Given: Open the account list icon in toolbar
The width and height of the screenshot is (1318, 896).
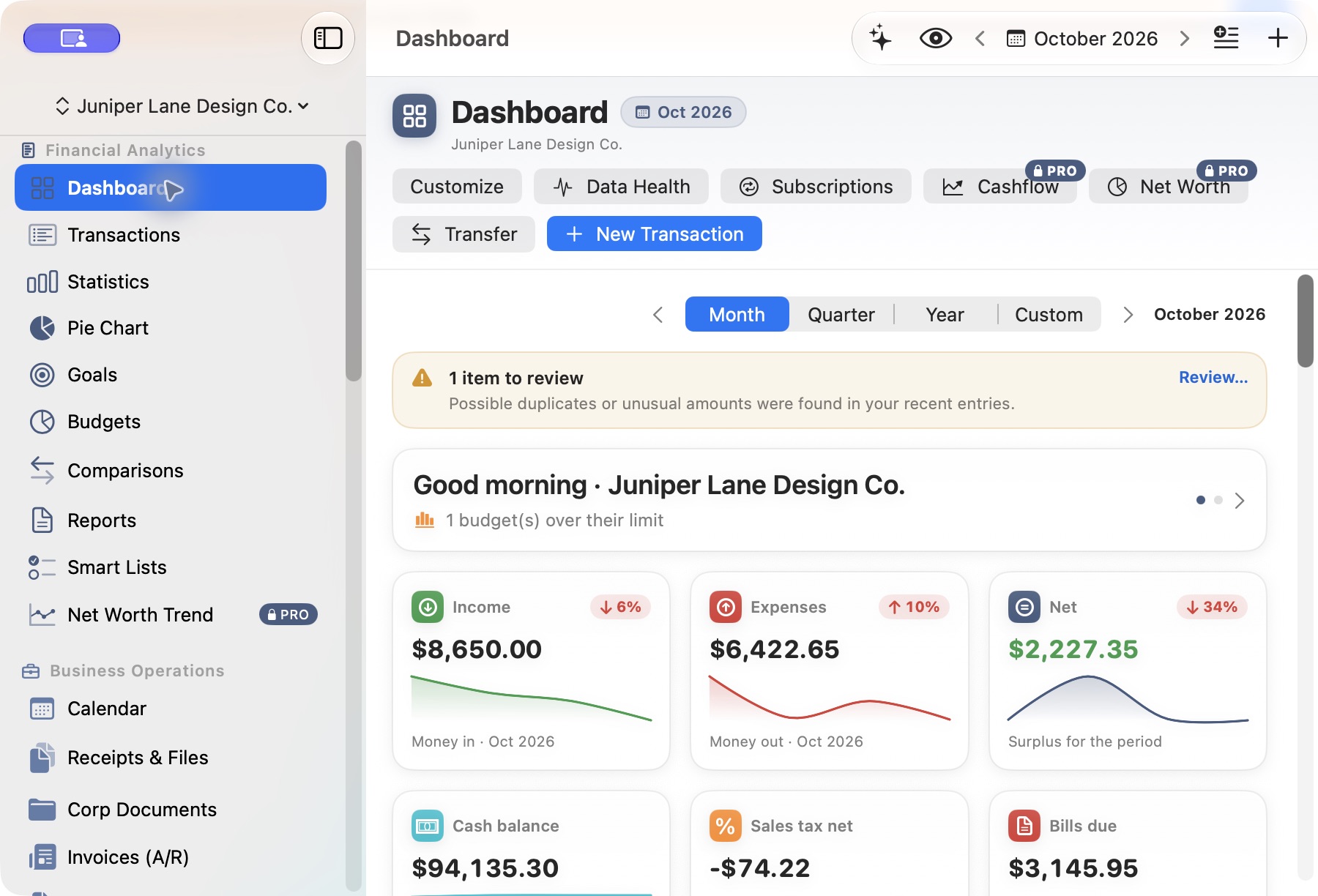Looking at the screenshot, I should pyautogui.click(x=1226, y=38).
